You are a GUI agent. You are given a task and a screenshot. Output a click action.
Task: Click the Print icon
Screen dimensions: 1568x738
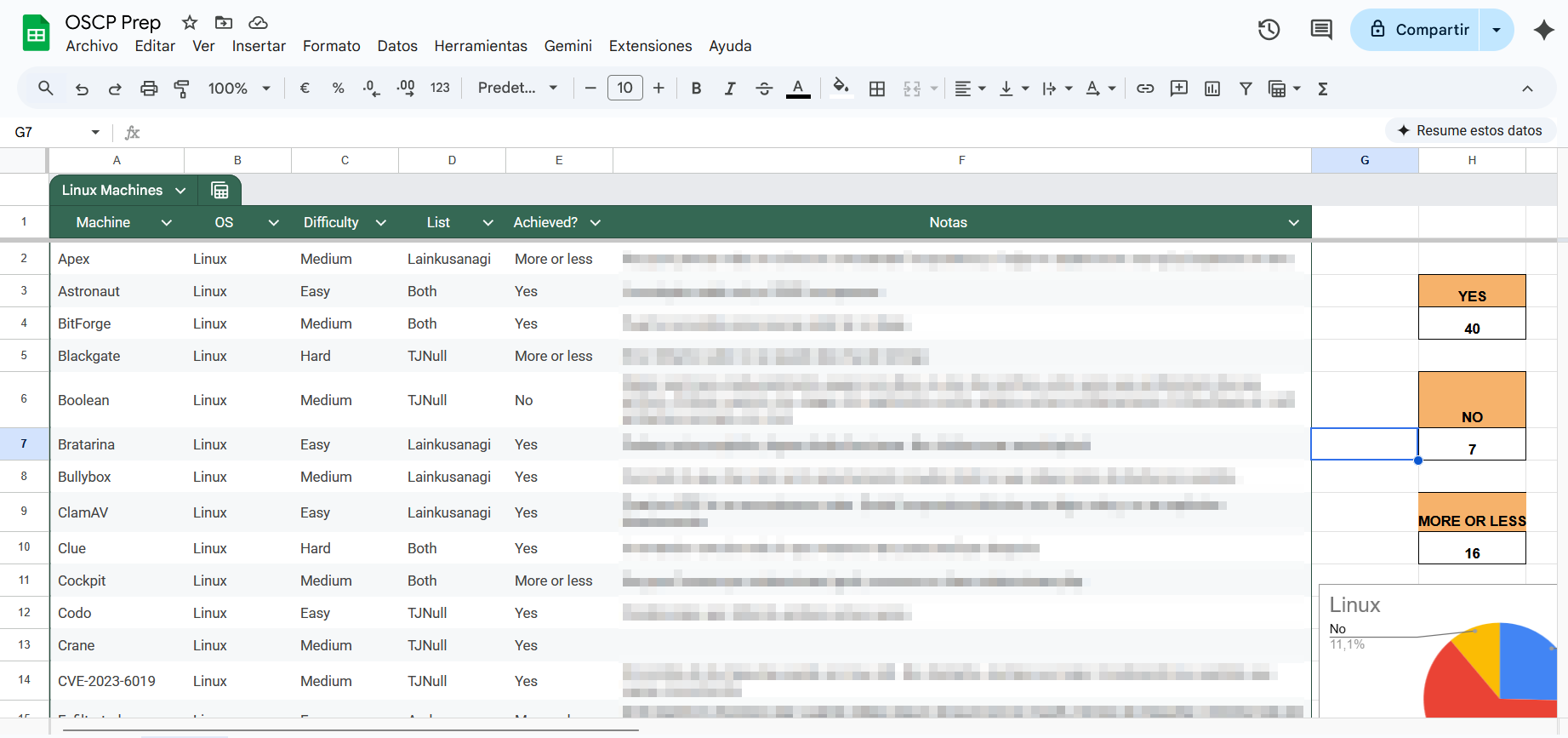149,89
